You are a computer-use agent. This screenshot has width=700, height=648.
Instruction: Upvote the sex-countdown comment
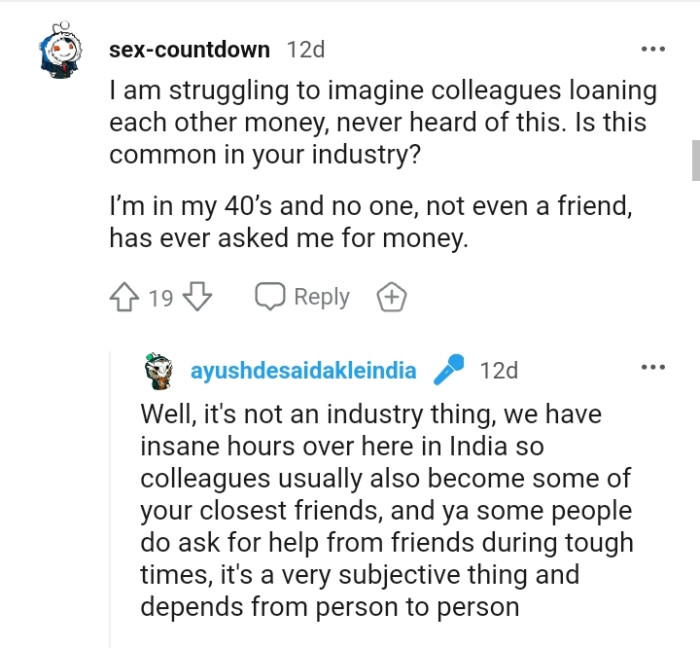(124, 297)
